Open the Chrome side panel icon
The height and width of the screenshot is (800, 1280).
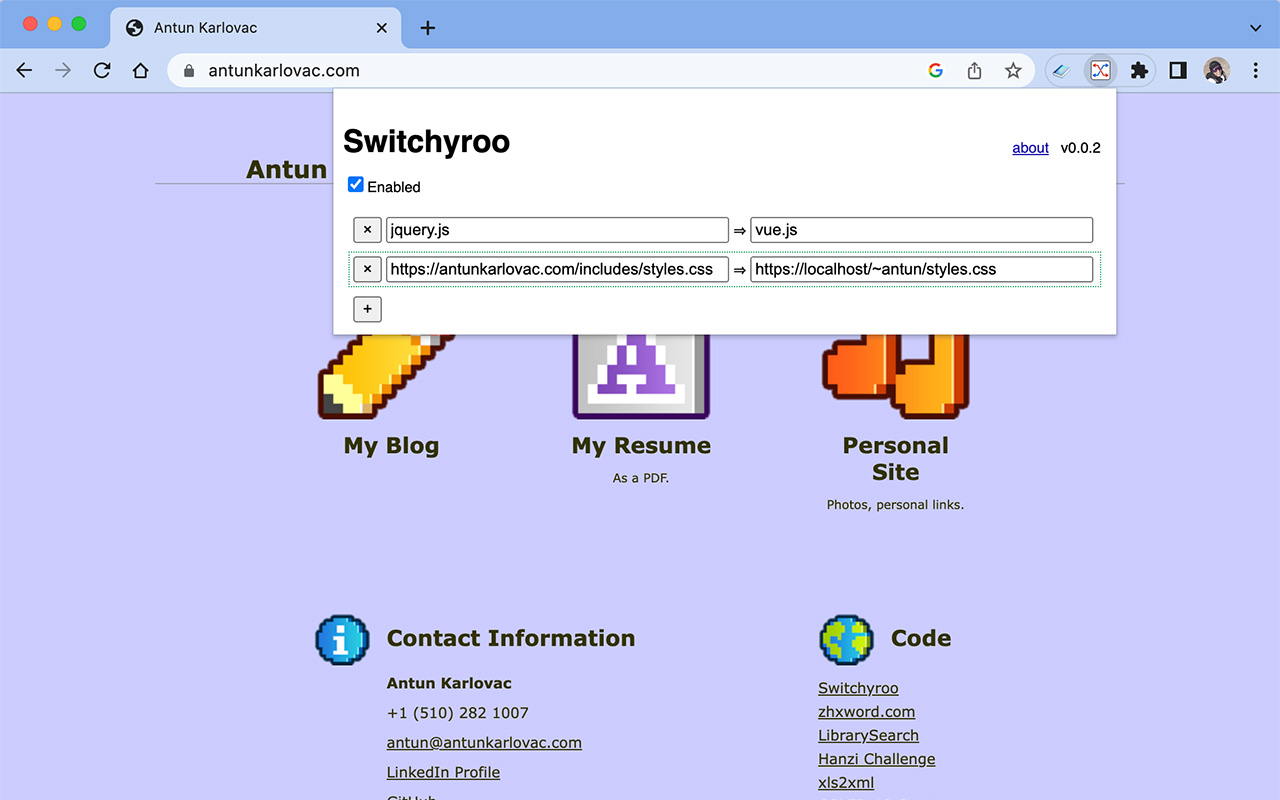point(1177,70)
